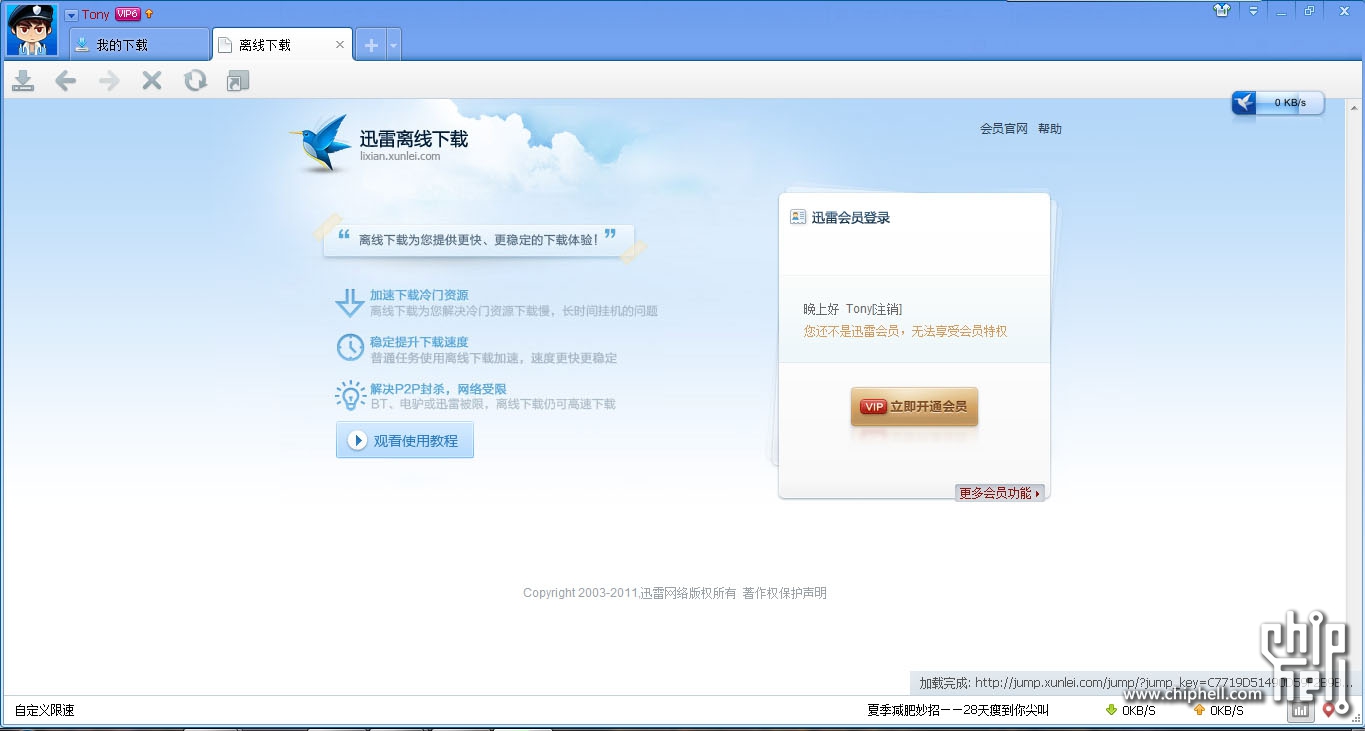This screenshot has height=731, width=1365.
Task: Click the 离线下载为您提供更快 slogan banner
Action: click(x=478, y=240)
